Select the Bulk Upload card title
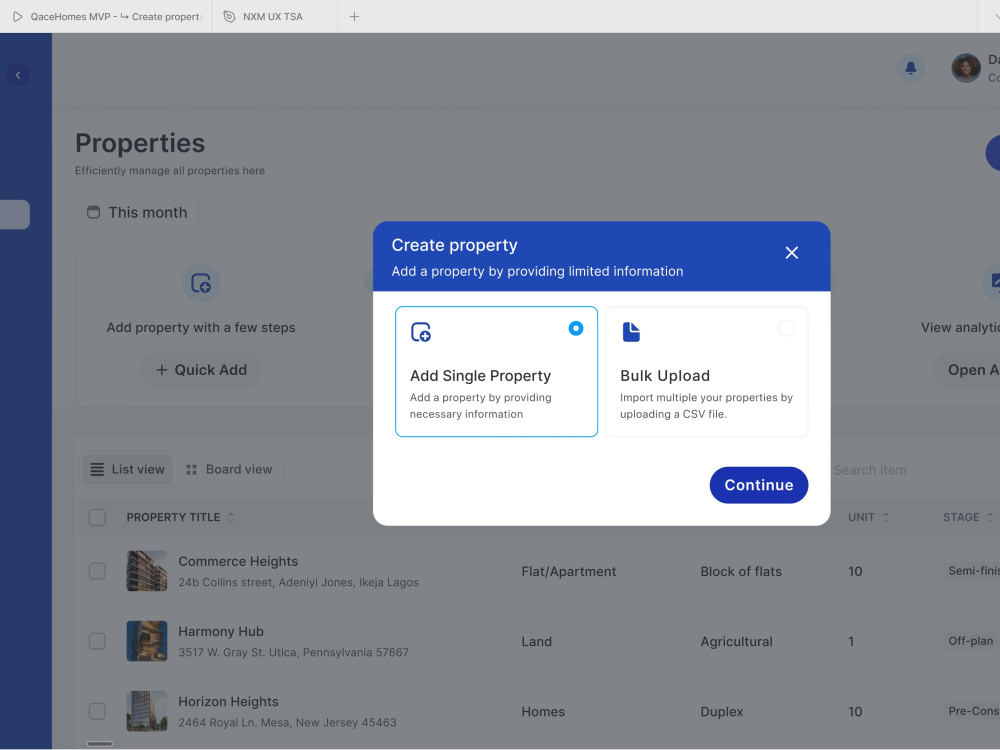Viewport: 1000px width, 750px height. coord(665,376)
